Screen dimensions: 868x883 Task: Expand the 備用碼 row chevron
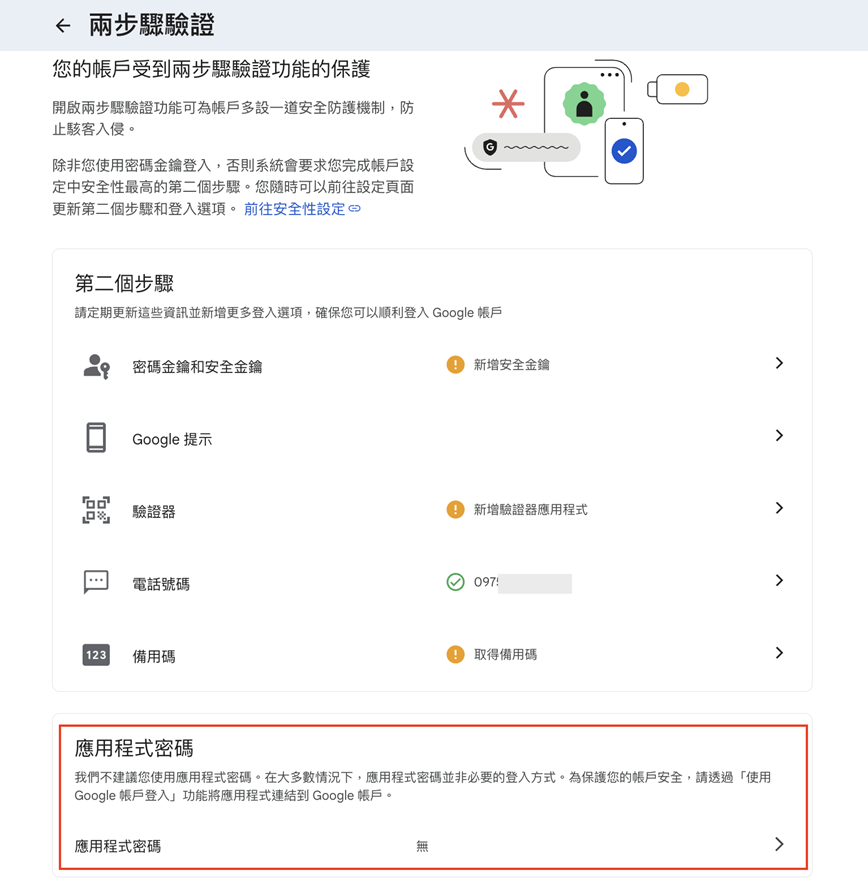[779, 653]
